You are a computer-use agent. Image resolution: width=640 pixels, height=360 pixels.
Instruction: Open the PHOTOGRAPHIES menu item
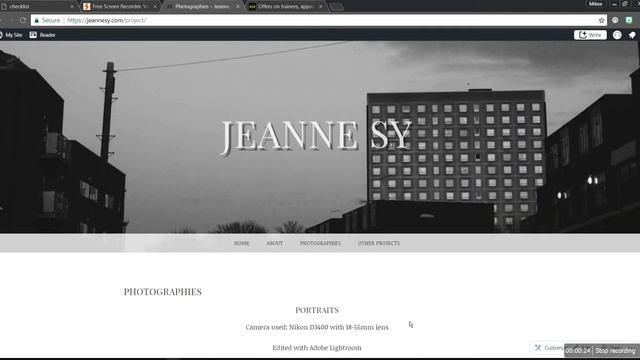(320, 243)
